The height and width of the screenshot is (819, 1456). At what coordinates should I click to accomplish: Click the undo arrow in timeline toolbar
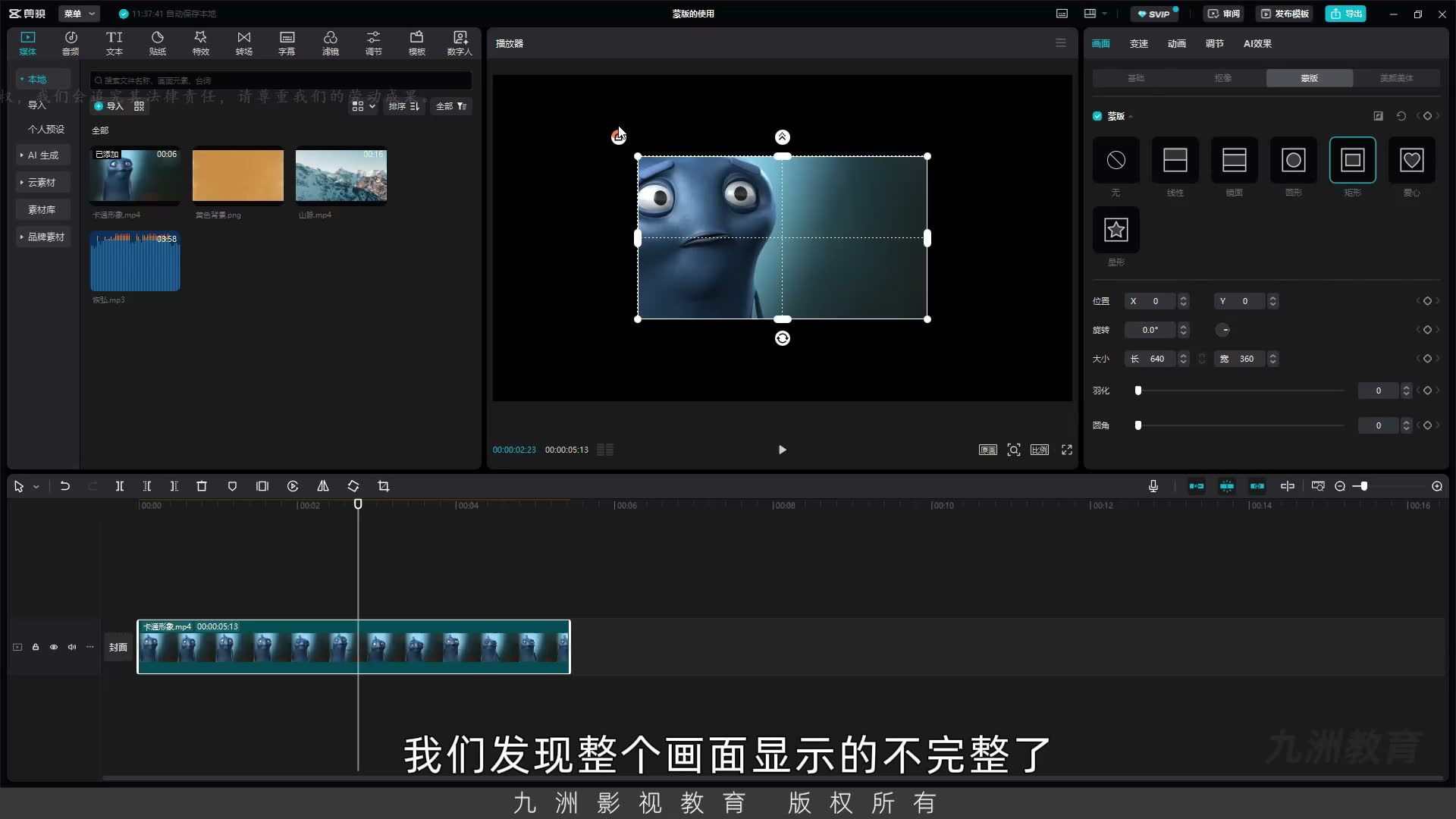[x=65, y=486]
